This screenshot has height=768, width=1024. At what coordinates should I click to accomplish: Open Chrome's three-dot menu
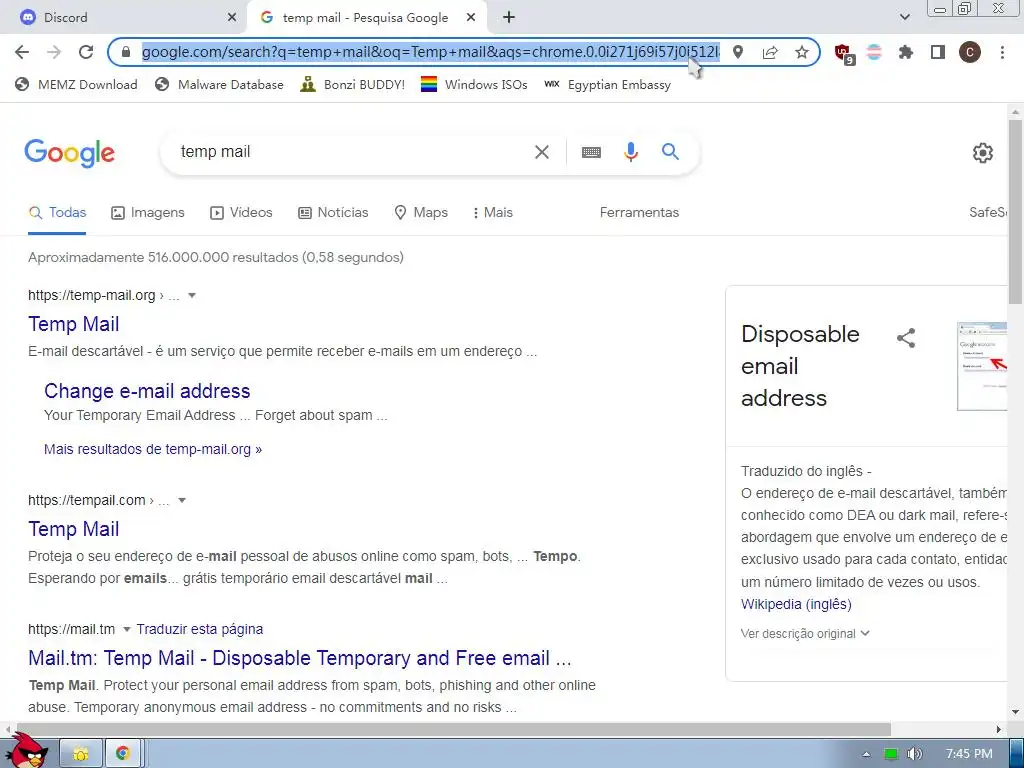point(1002,52)
